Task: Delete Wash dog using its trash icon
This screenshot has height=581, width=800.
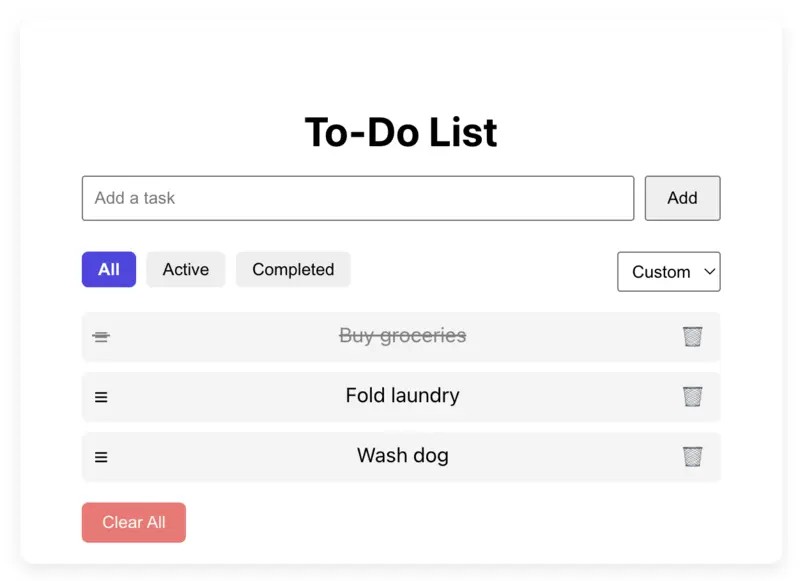Action: tap(692, 456)
